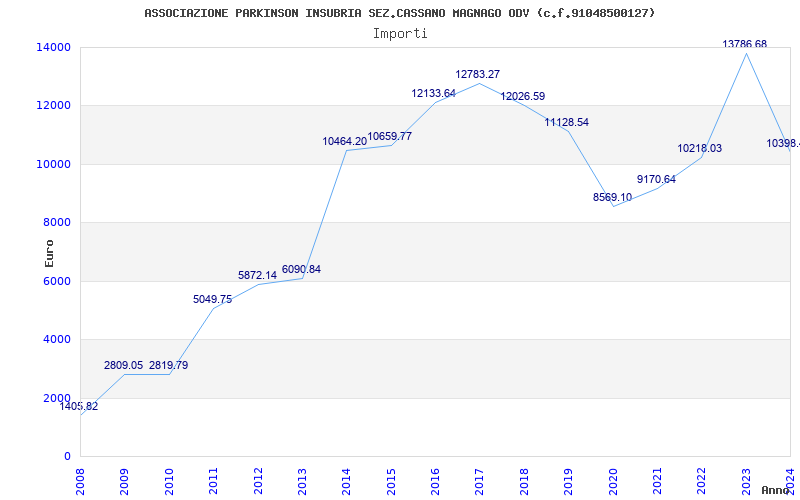Click the data label 12026.59
The width and height of the screenshot is (800, 500).
[522, 96]
